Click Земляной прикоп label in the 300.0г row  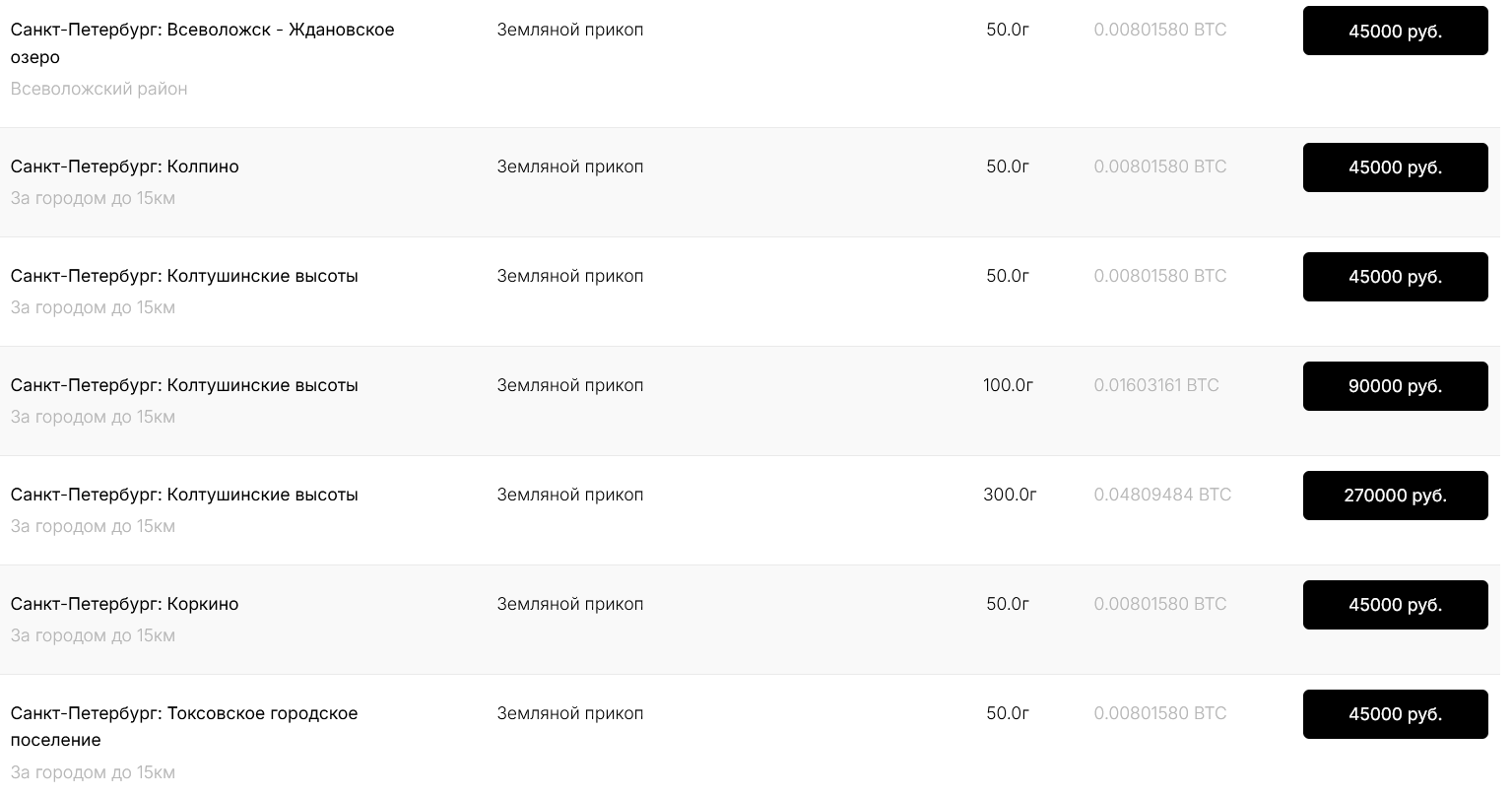pos(570,495)
